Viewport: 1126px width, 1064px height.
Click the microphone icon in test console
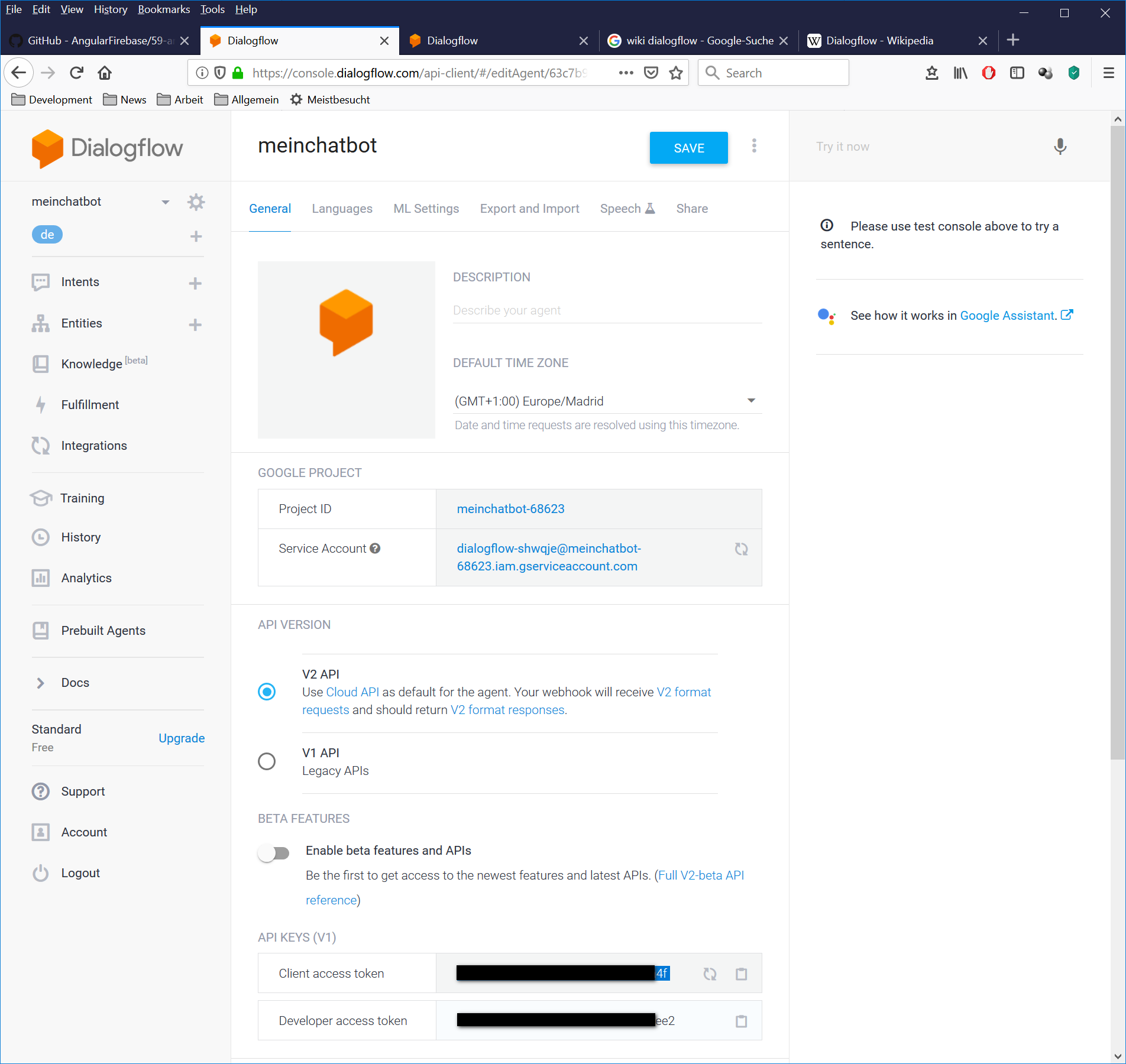[1060, 147]
